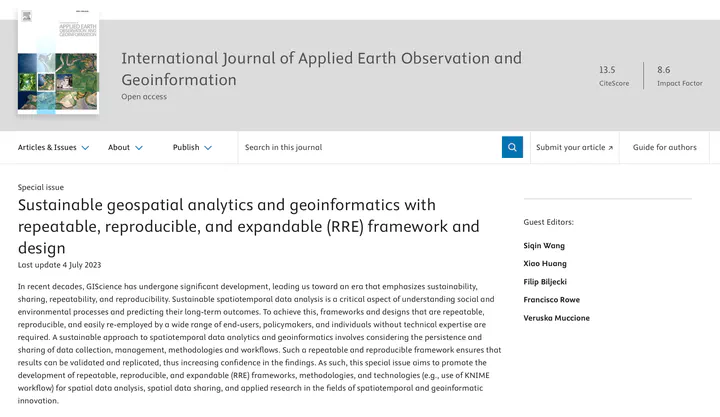Viewport: 720px width, 417px height.
Task: Click the special issue title heading
Action: coord(248,226)
